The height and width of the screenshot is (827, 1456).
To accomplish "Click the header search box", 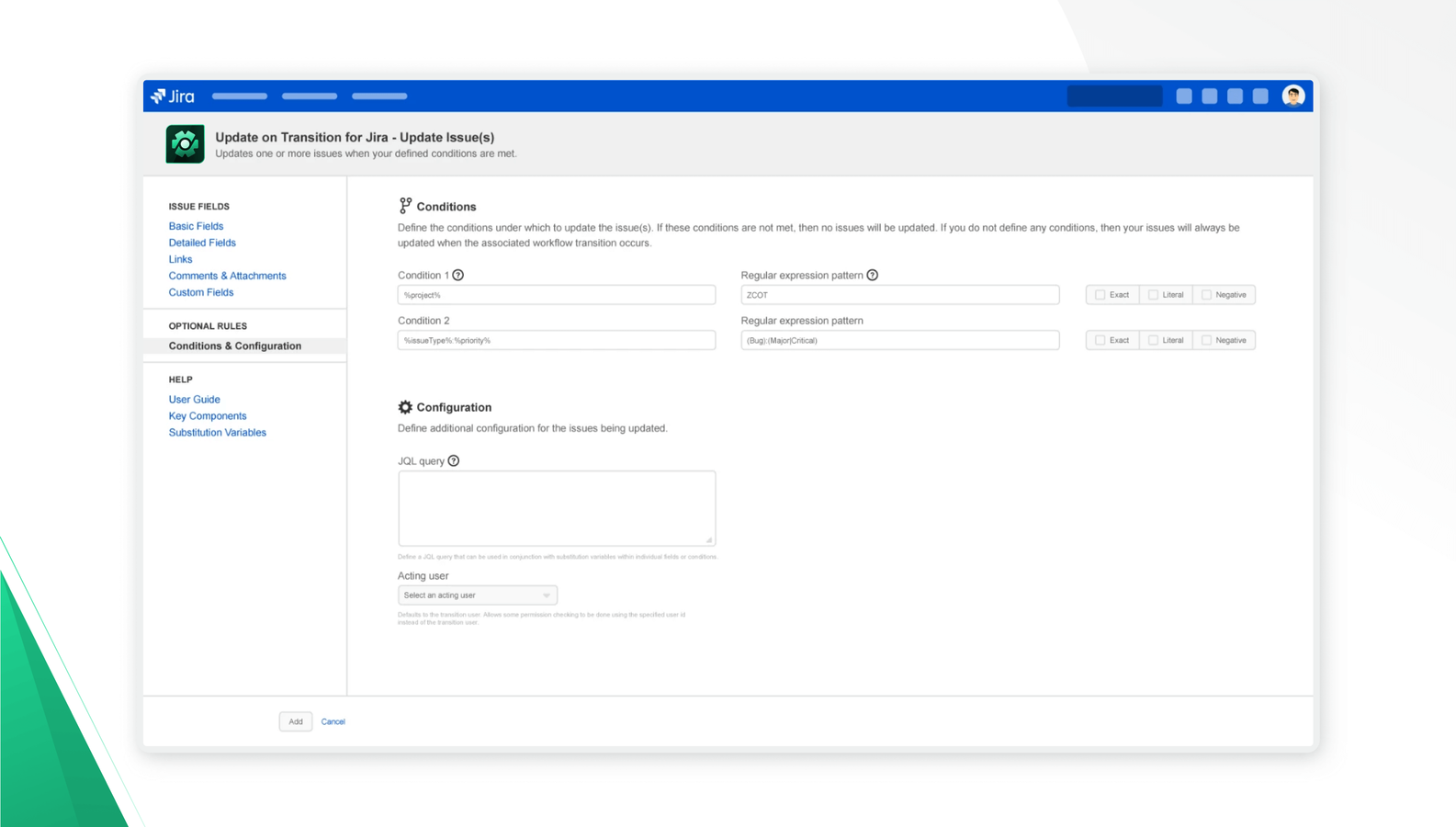I will [1115, 96].
